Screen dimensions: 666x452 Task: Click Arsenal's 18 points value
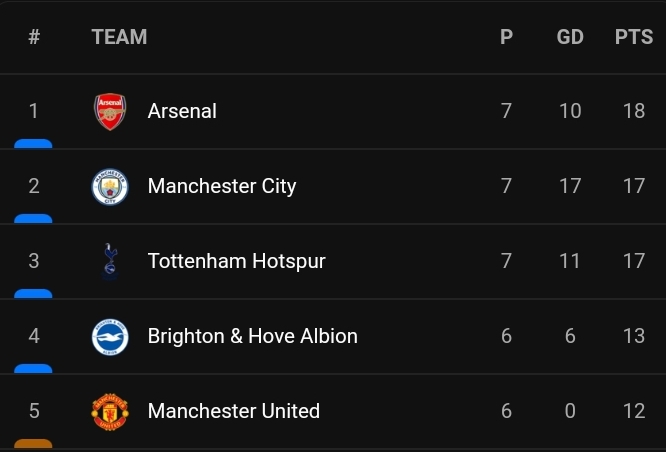click(634, 111)
